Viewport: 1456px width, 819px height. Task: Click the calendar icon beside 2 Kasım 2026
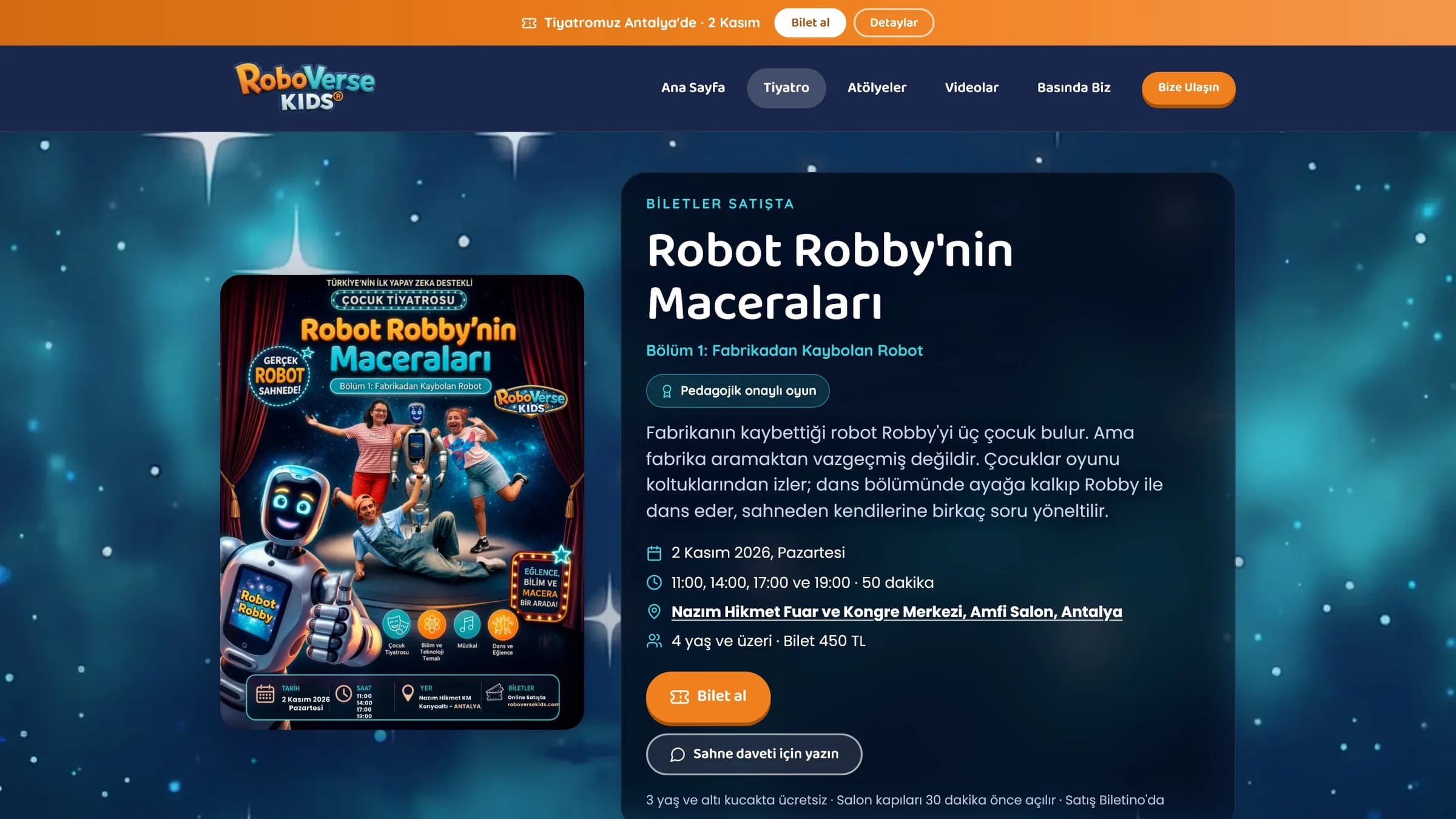654,553
